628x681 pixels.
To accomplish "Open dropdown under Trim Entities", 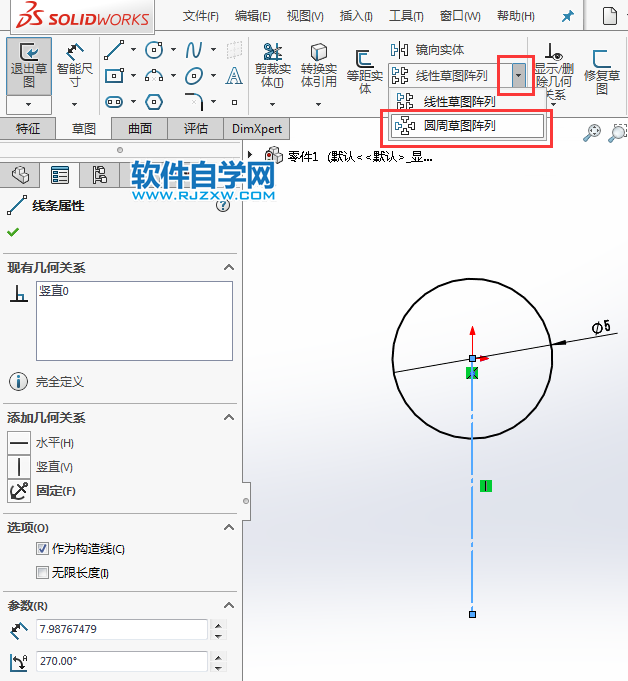I will coord(272,105).
